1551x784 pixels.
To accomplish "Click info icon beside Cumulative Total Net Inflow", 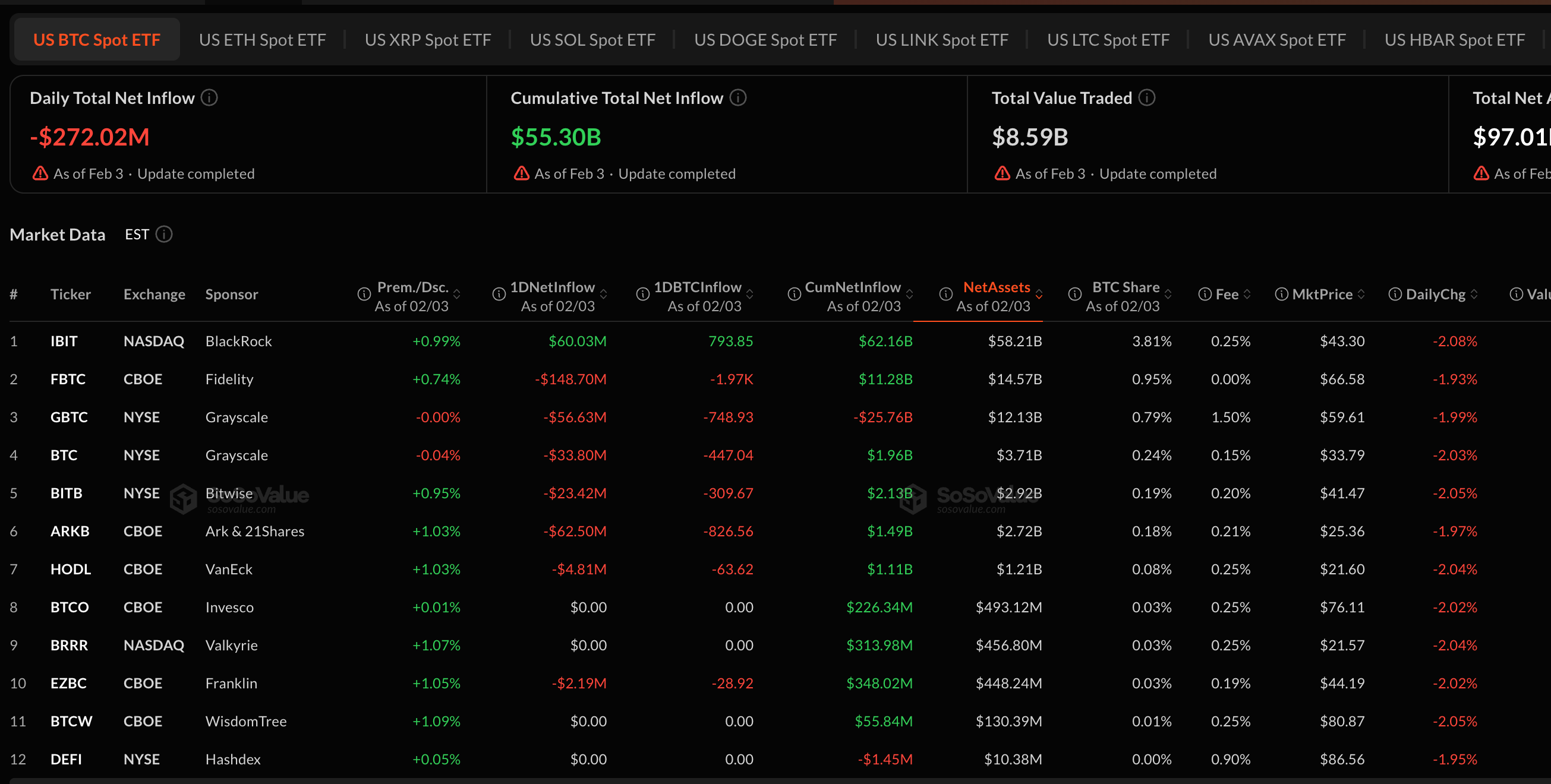I will [x=737, y=97].
